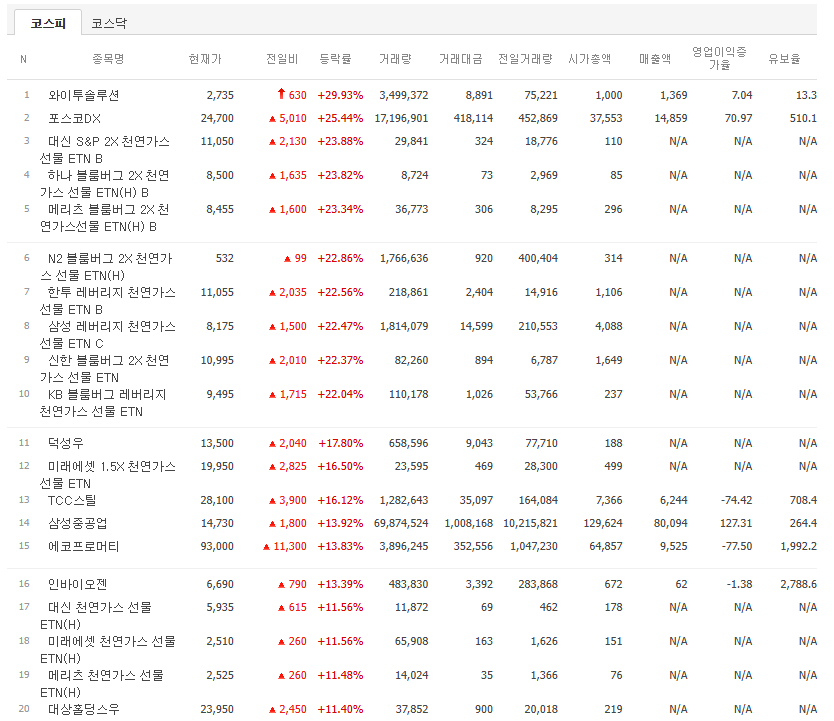Open N2 블룸버그 2X 천연가스 선물 ETN(H)

[106, 267]
